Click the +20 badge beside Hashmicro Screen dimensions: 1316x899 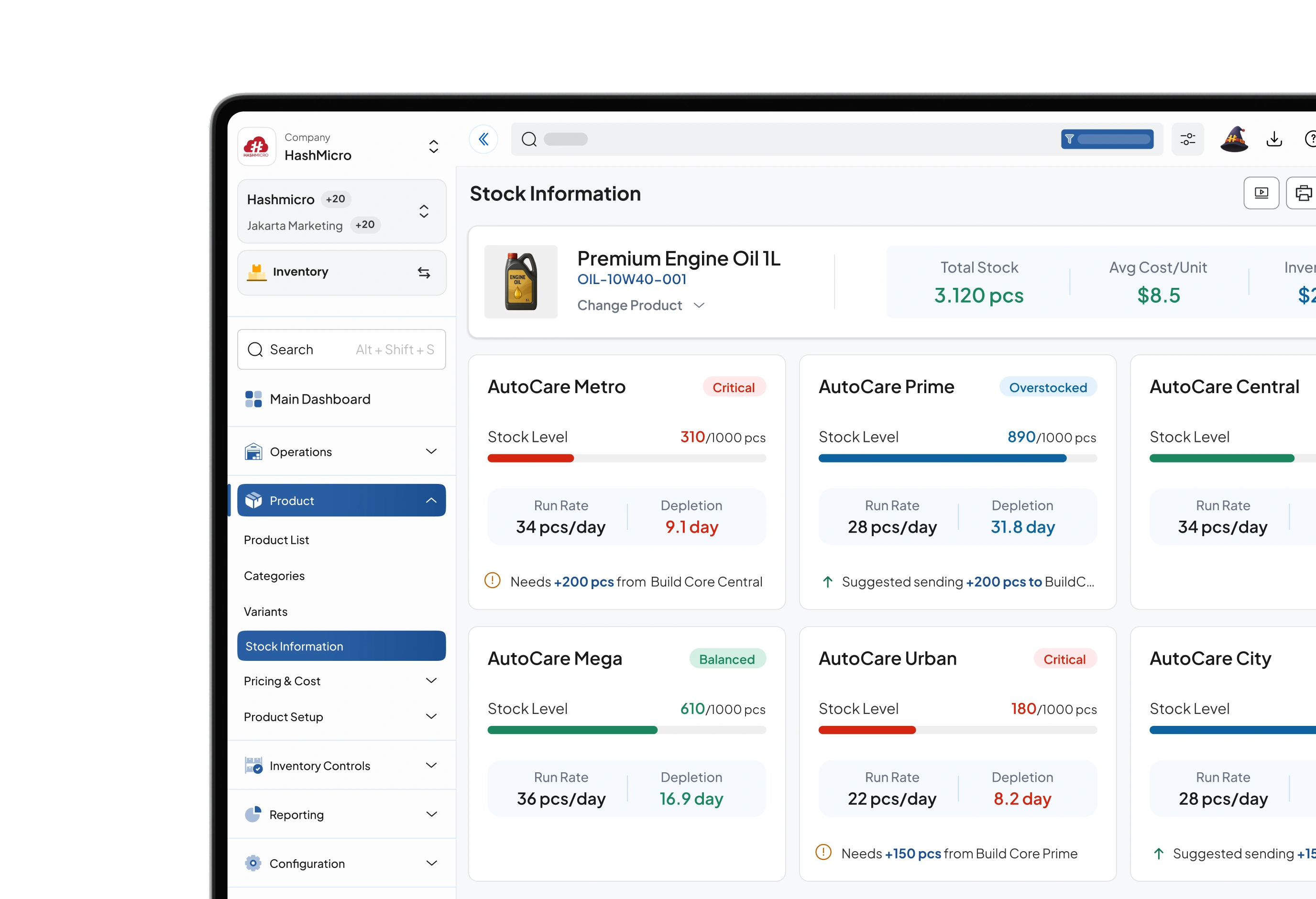click(x=335, y=199)
